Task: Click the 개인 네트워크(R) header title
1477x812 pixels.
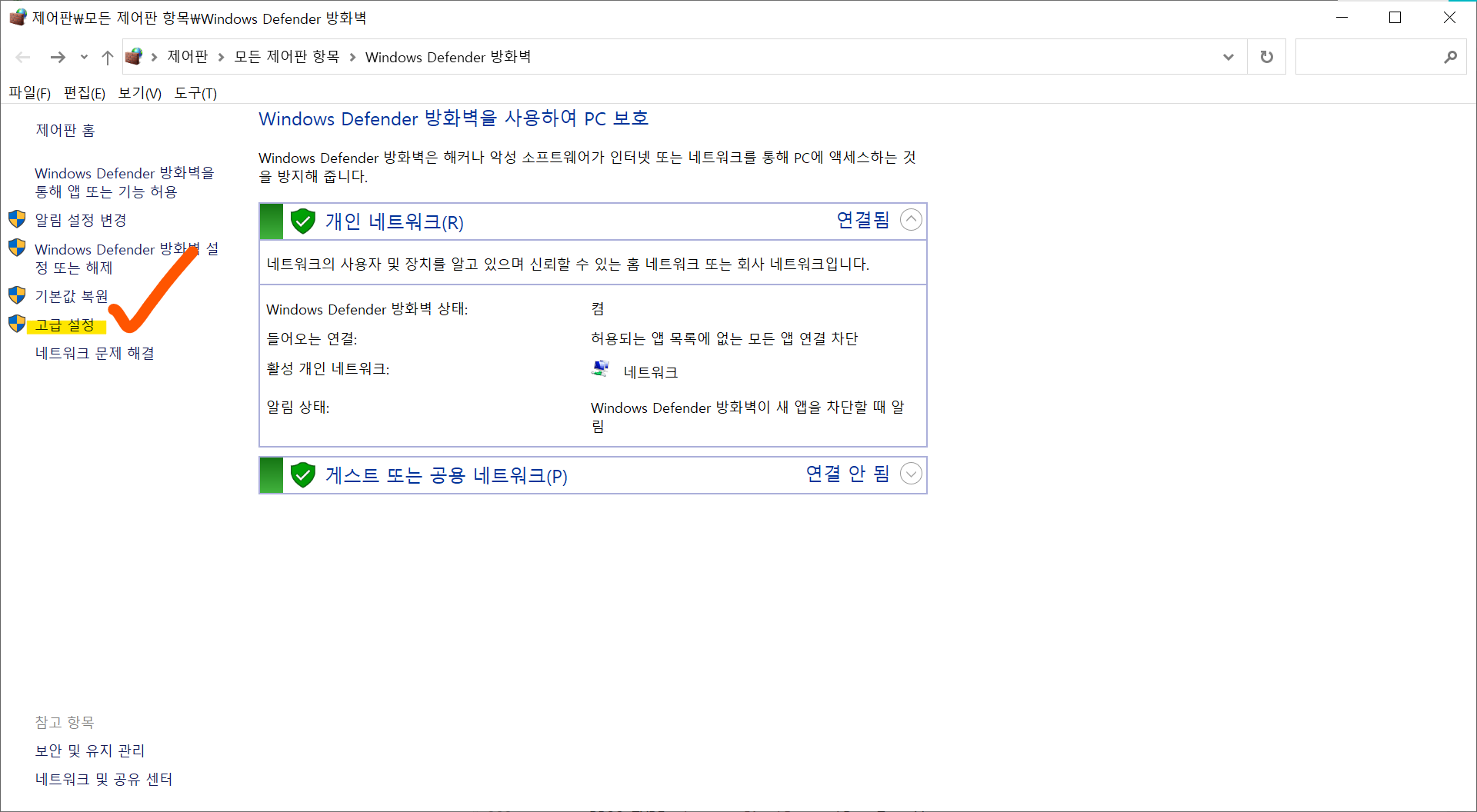Action: coord(395,221)
